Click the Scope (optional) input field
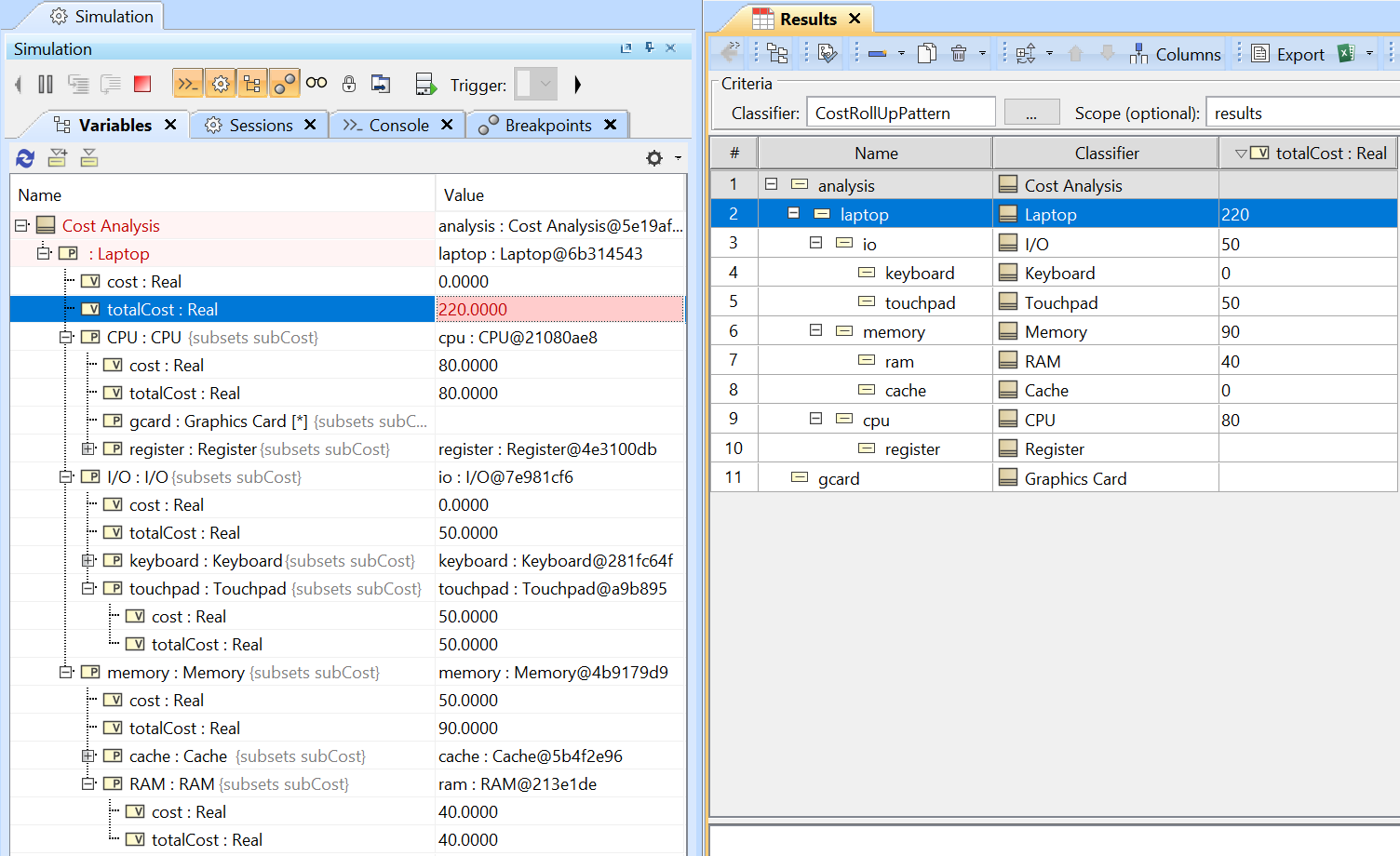Image resolution: width=1400 pixels, height=856 pixels. point(1303,114)
